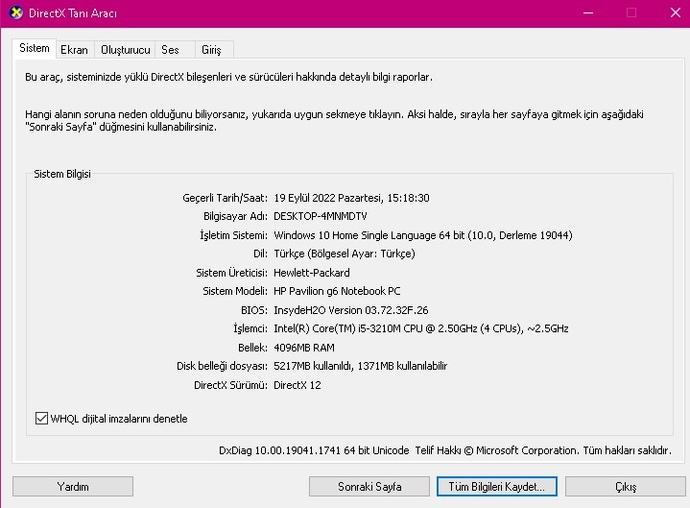
Task: Click the Türkçe (Bölgesel Ayar: Türkçe) value
Action: [x=345, y=254]
